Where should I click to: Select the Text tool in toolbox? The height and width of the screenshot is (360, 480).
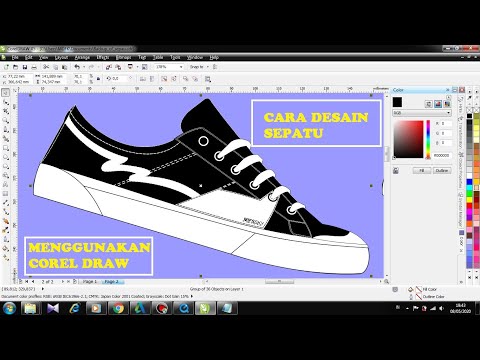point(6,184)
